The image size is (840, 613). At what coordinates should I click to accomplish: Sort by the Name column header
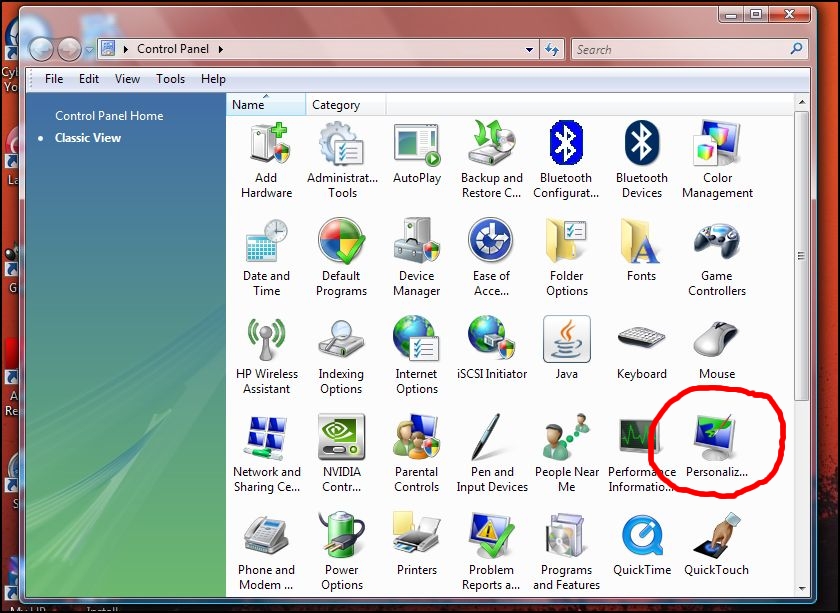[266, 104]
